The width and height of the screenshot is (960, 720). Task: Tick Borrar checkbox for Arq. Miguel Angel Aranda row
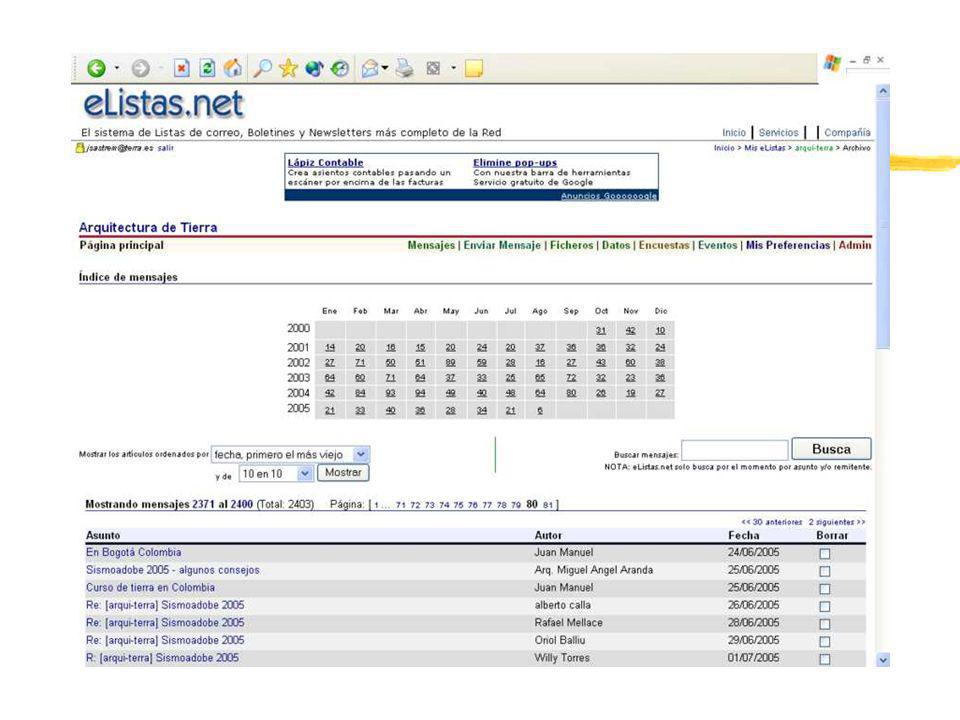[x=825, y=571]
